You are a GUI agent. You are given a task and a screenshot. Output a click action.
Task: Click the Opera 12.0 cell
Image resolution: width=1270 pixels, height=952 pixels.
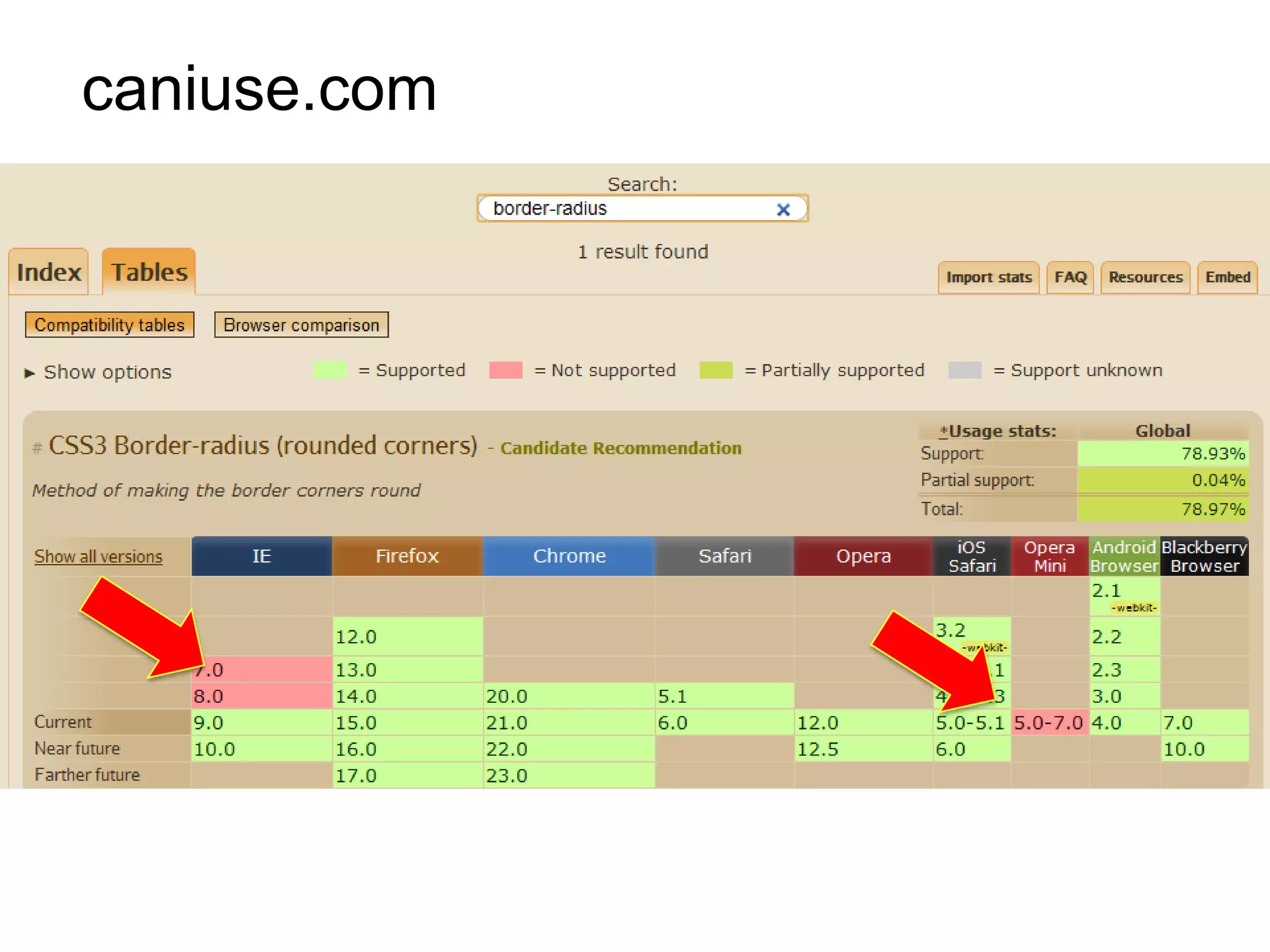click(x=864, y=723)
